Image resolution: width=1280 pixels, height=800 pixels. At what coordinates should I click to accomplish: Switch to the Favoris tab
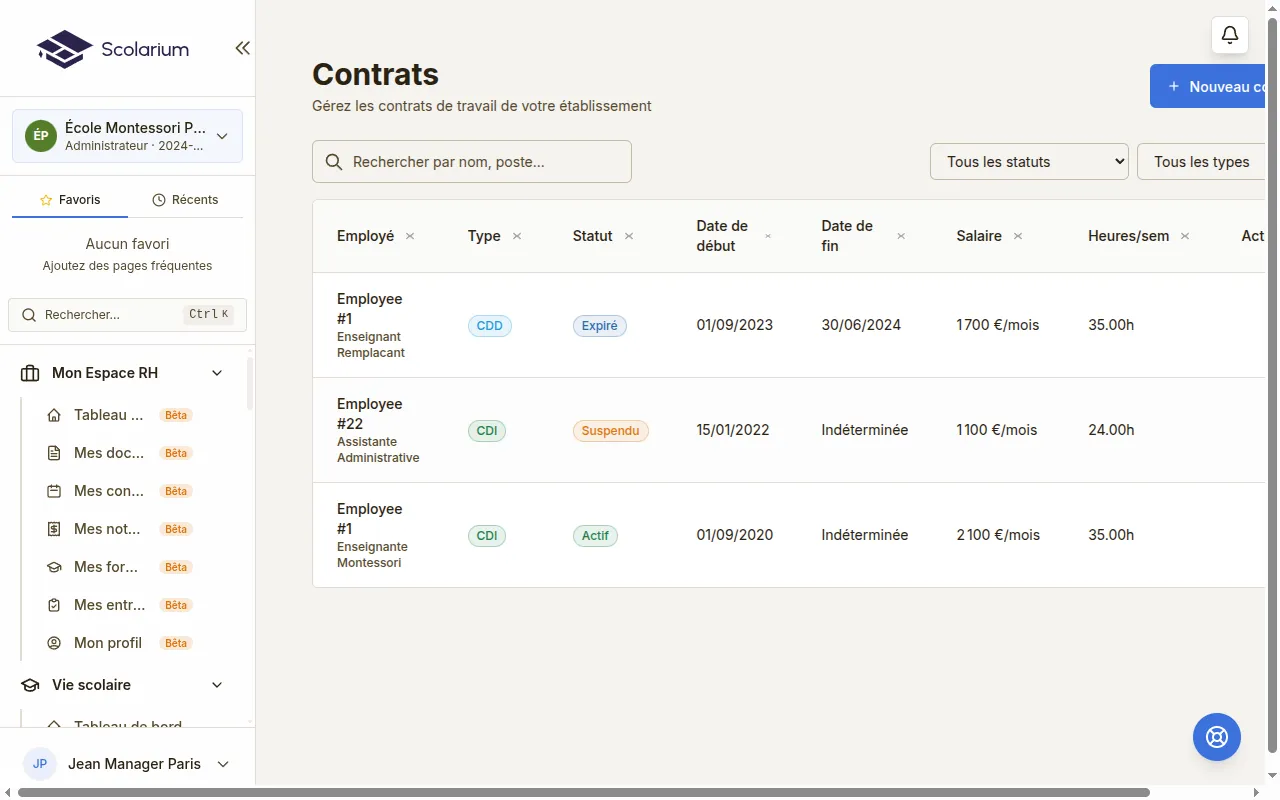coord(70,200)
